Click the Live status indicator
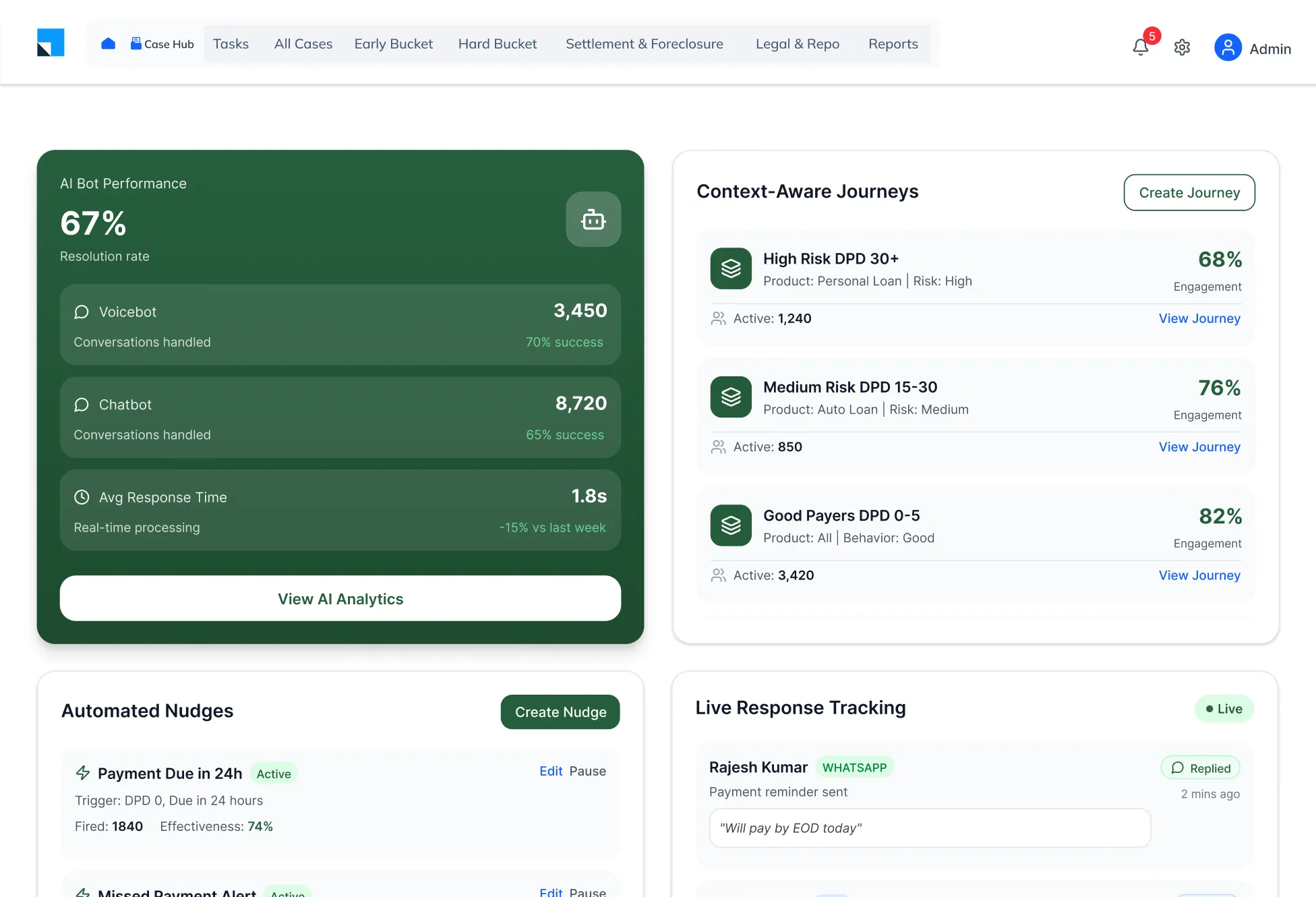Image resolution: width=1316 pixels, height=897 pixels. (x=1224, y=709)
